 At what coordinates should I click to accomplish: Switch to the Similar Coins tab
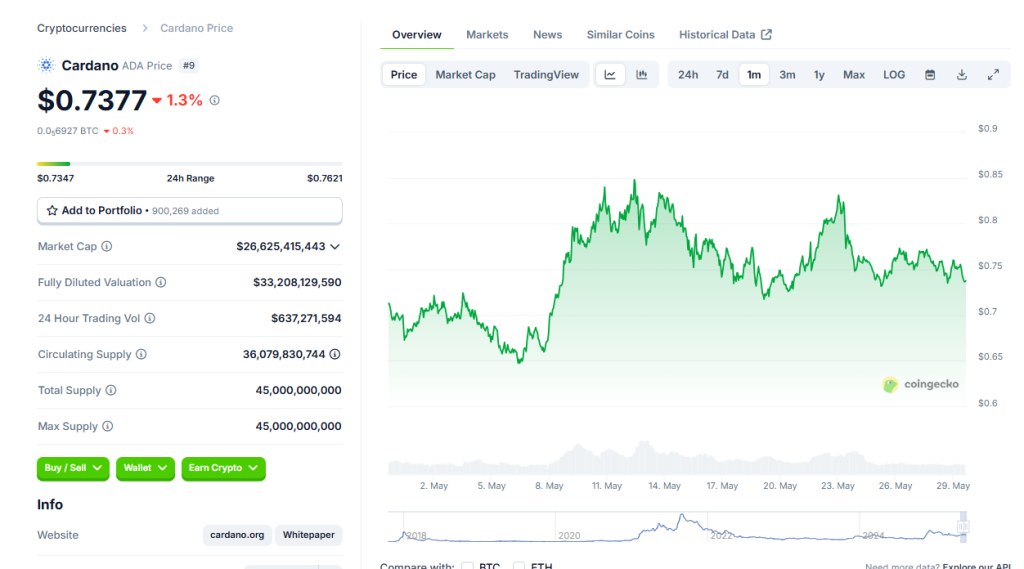pyautogui.click(x=620, y=35)
